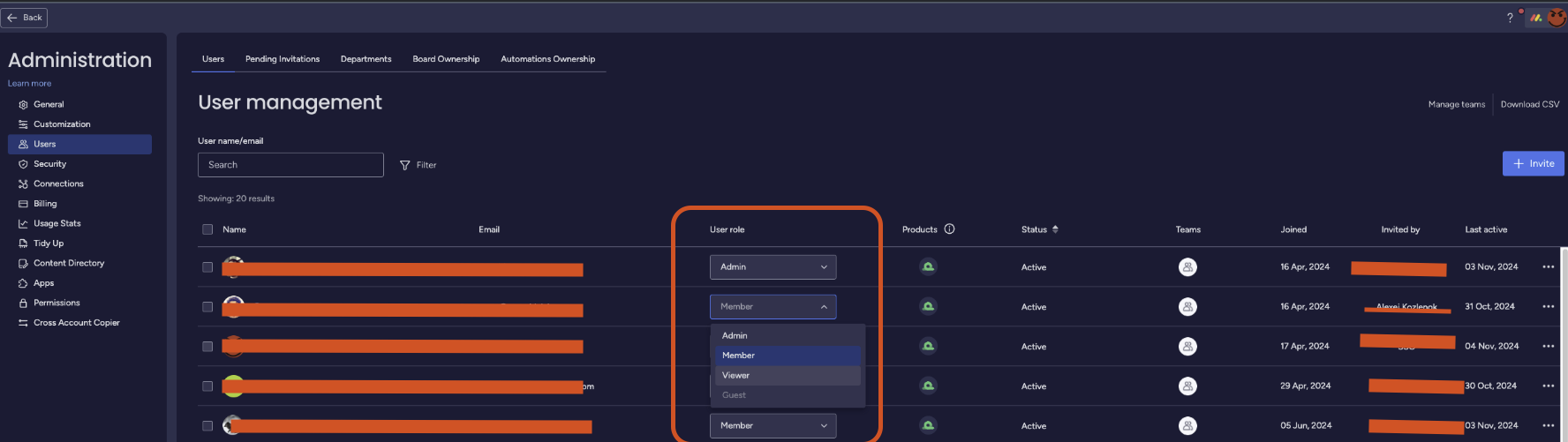This screenshot has height=442, width=1568.
Task: Click product icon in 29 Apr row
Action: (928, 386)
